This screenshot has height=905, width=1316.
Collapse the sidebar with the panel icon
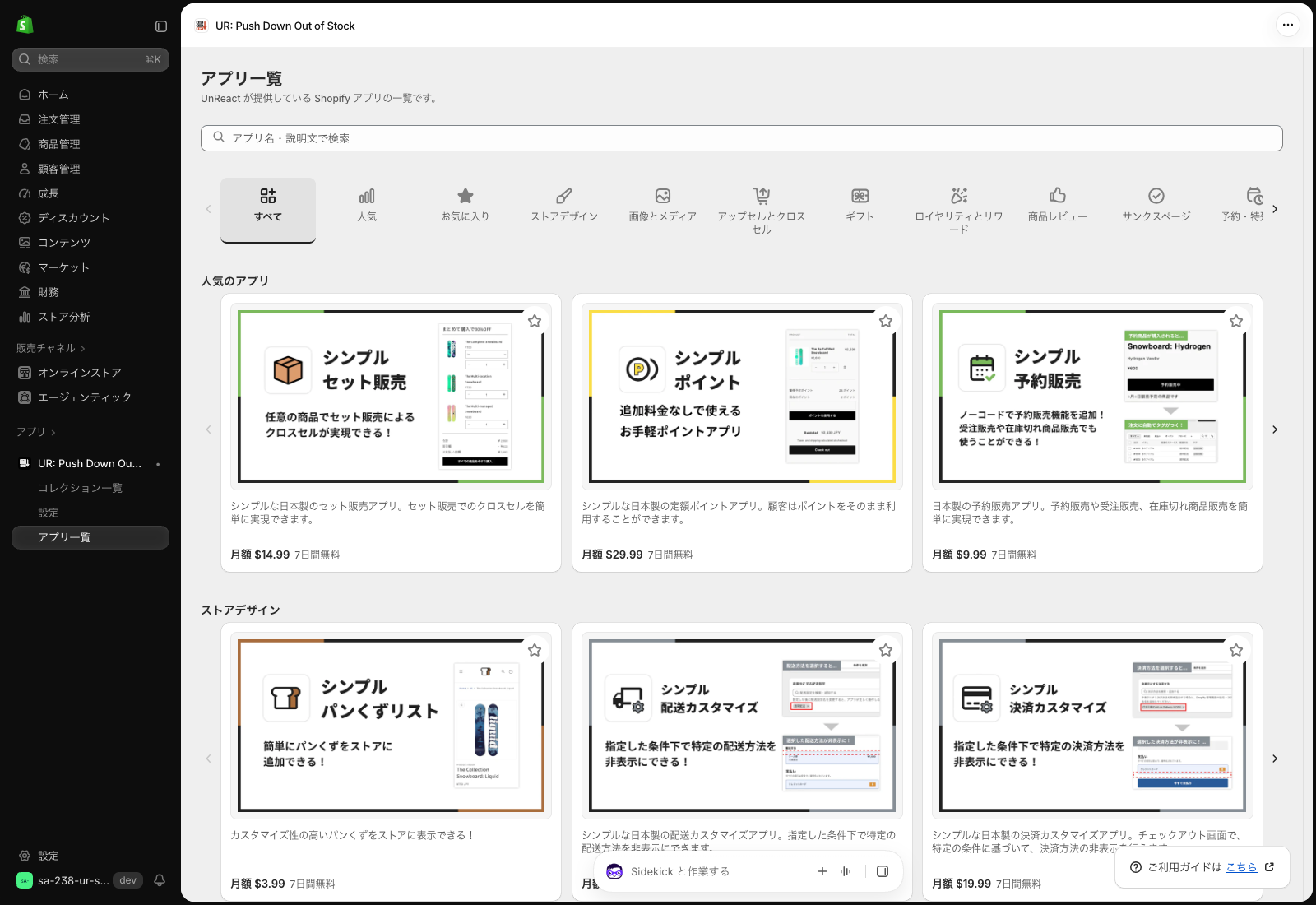pos(161,26)
